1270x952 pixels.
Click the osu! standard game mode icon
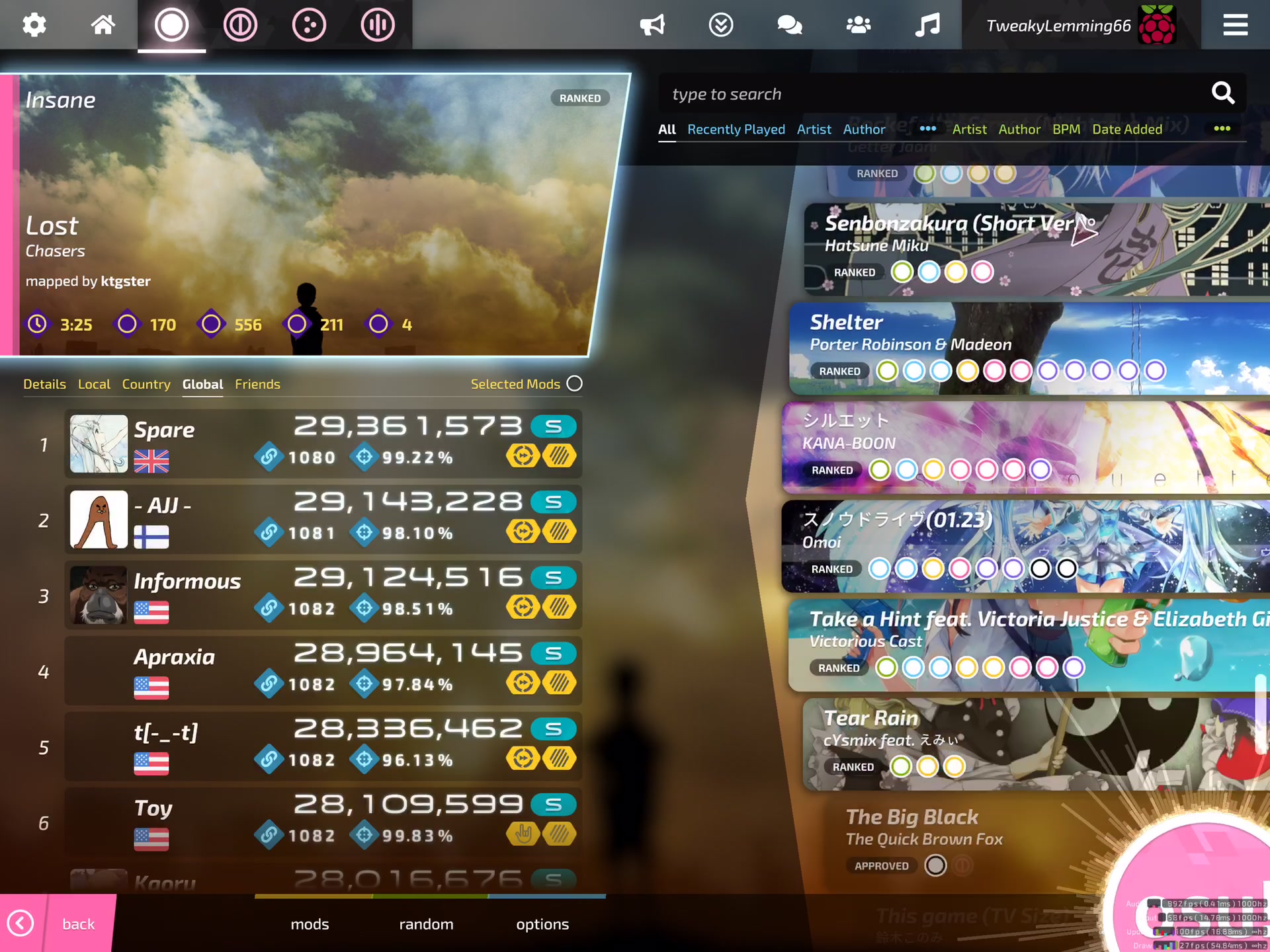tap(171, 25)
